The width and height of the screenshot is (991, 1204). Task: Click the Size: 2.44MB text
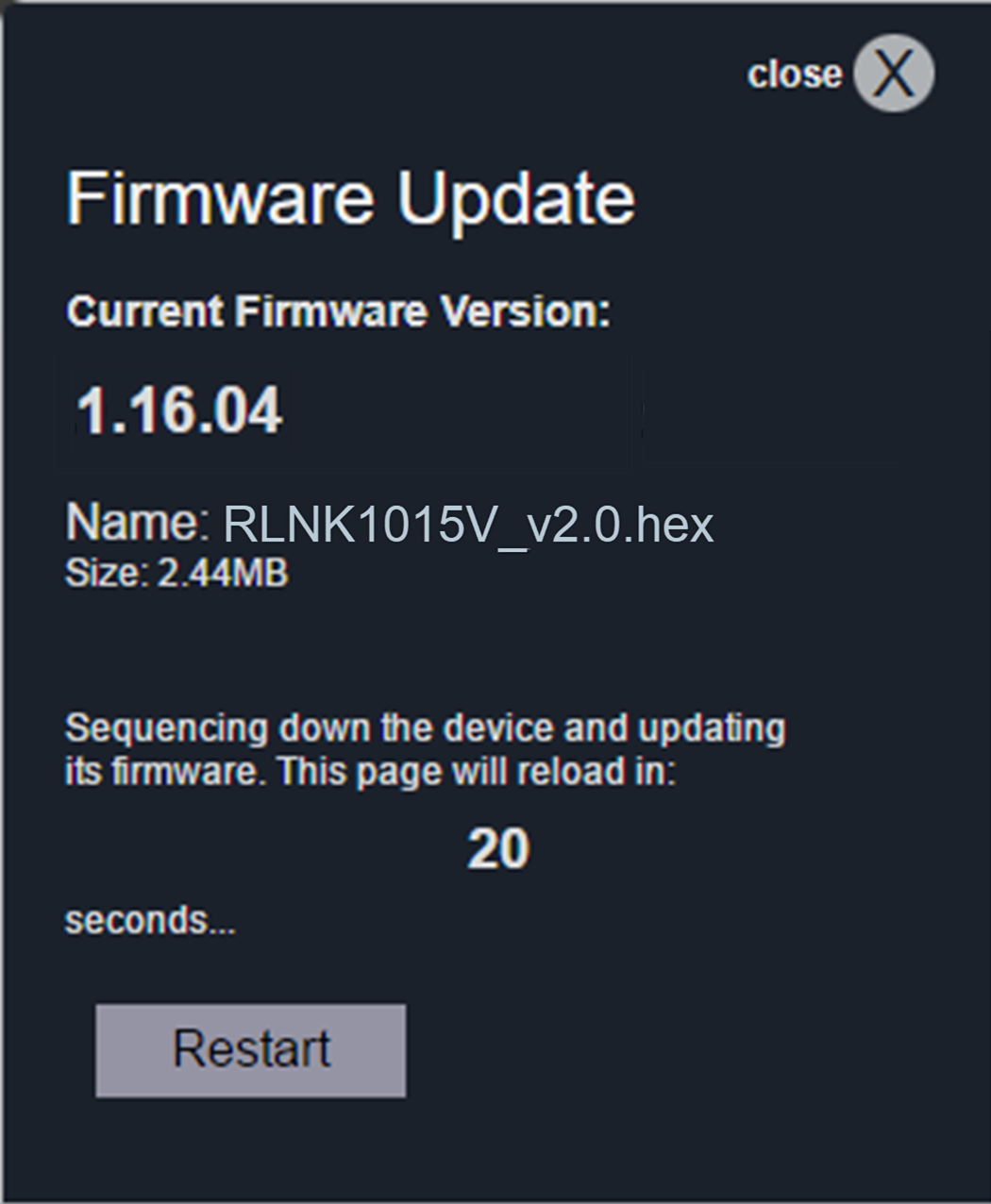(x=176, y=573)
